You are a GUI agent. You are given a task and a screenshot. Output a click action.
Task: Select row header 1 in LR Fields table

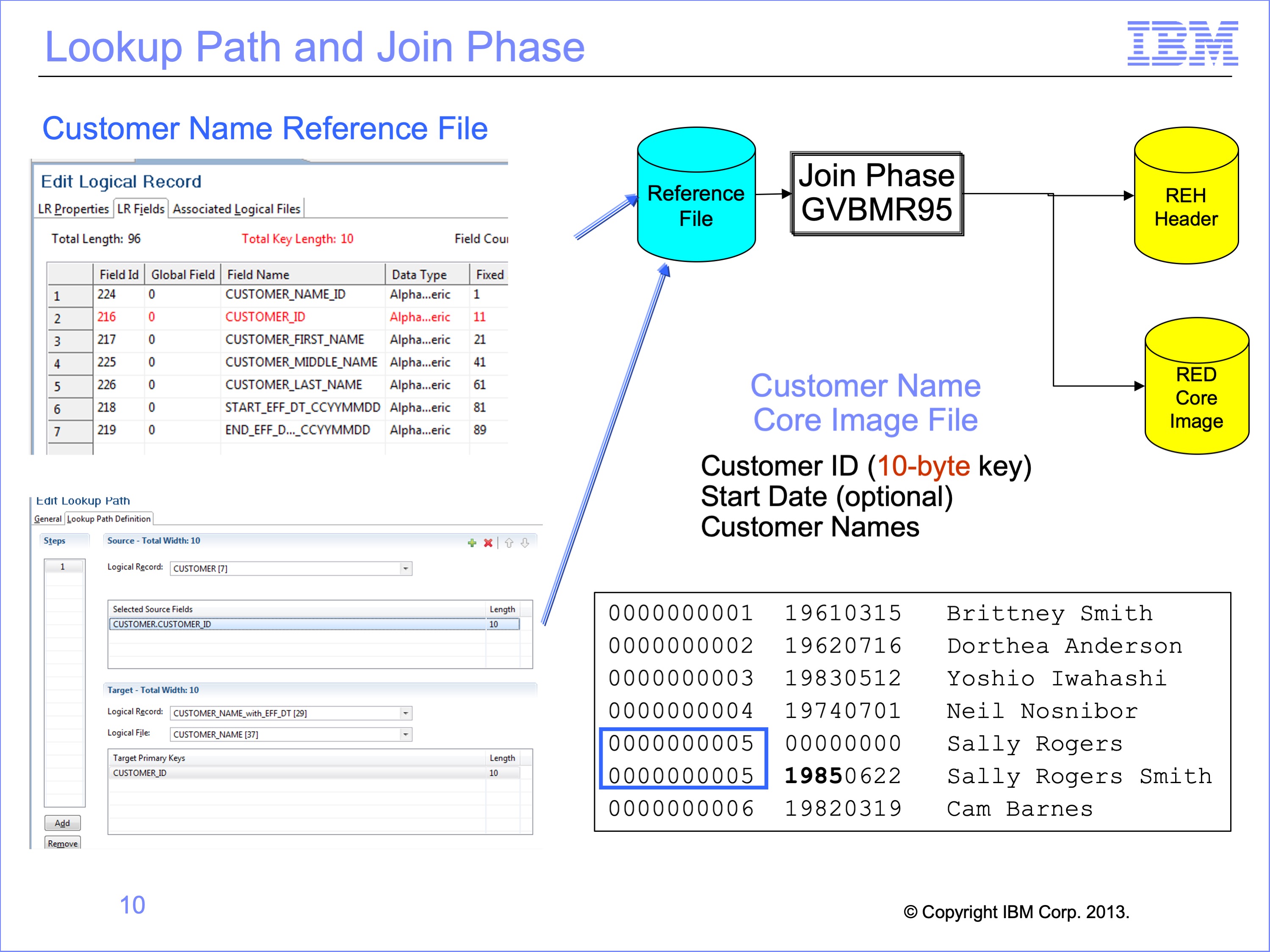click(69, 295)
